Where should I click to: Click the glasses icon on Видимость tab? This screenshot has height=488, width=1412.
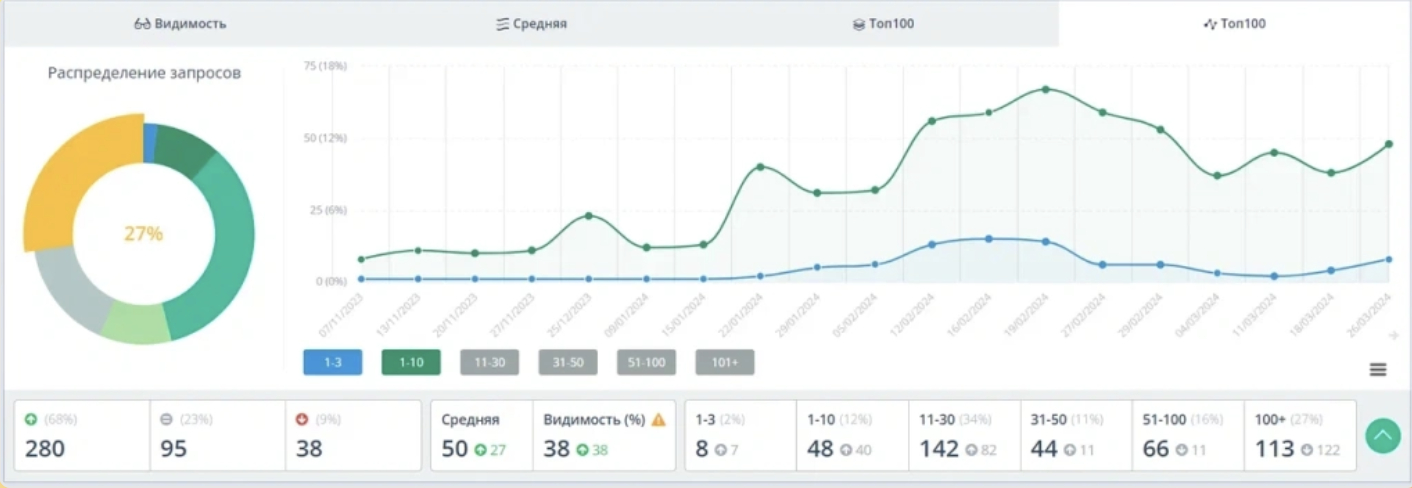(142, 24)
